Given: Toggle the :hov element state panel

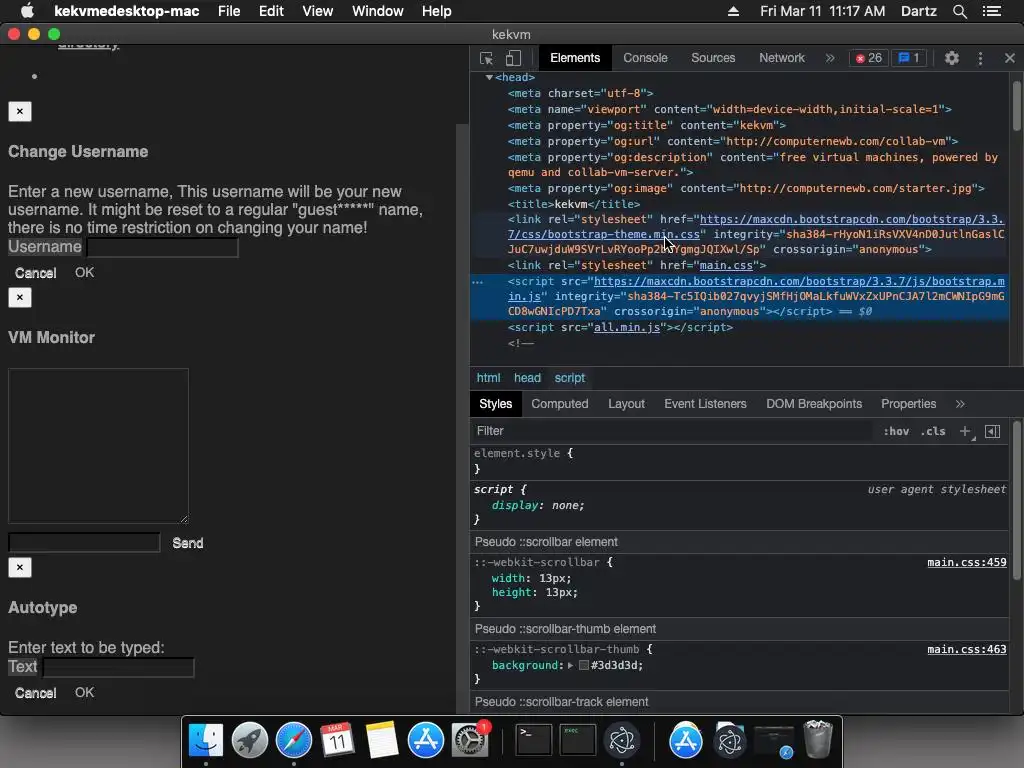Looking at the screenshot, I should (896, 431).
